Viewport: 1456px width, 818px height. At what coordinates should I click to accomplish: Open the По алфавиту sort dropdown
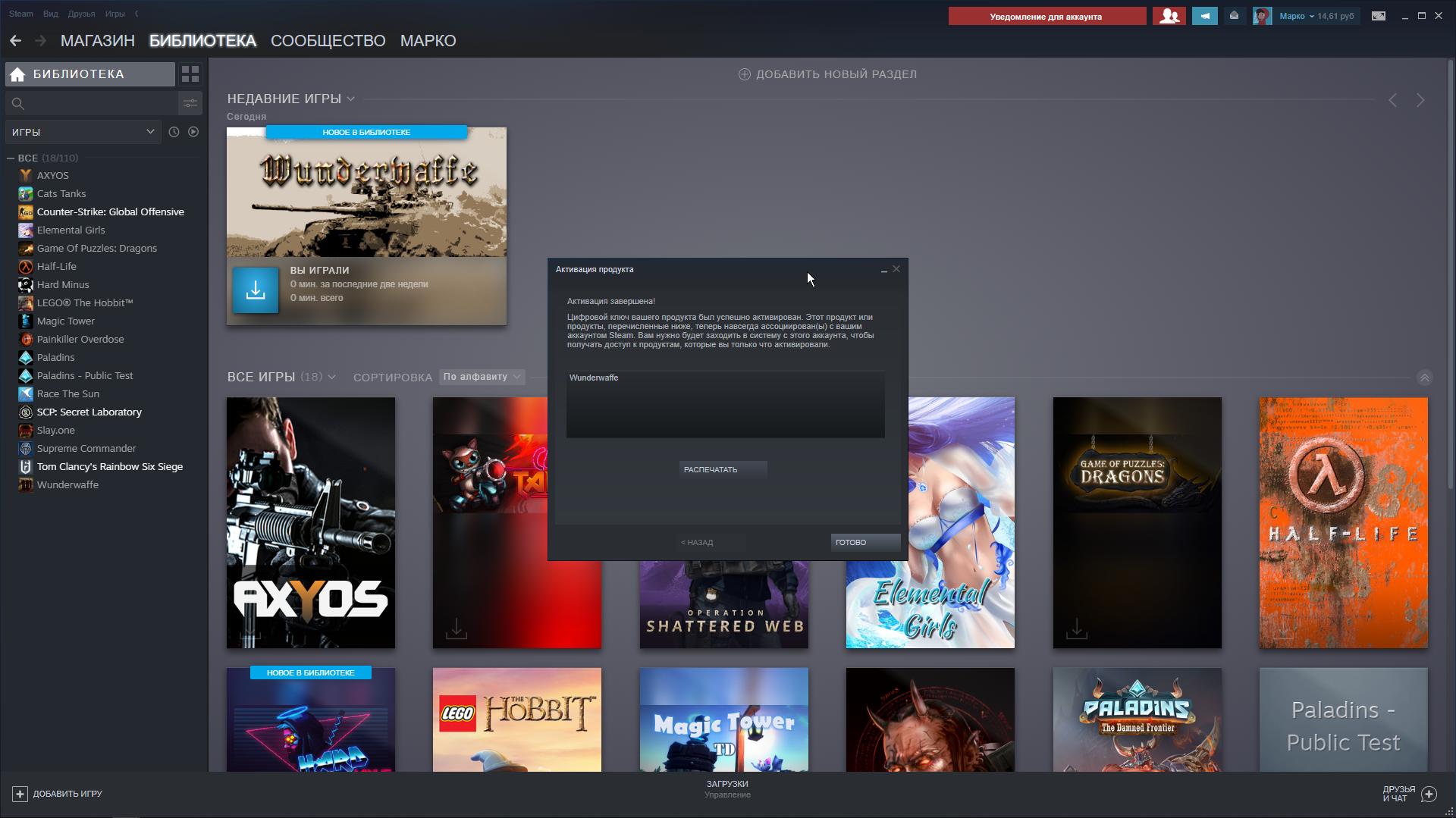[x=482, y=377]
